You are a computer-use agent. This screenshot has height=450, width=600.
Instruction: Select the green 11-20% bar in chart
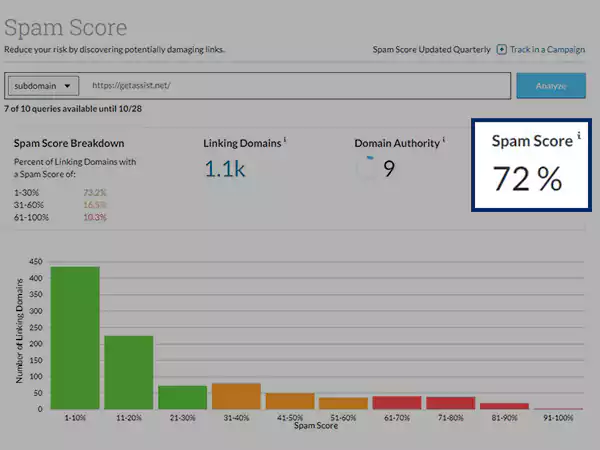pos(128,372)
